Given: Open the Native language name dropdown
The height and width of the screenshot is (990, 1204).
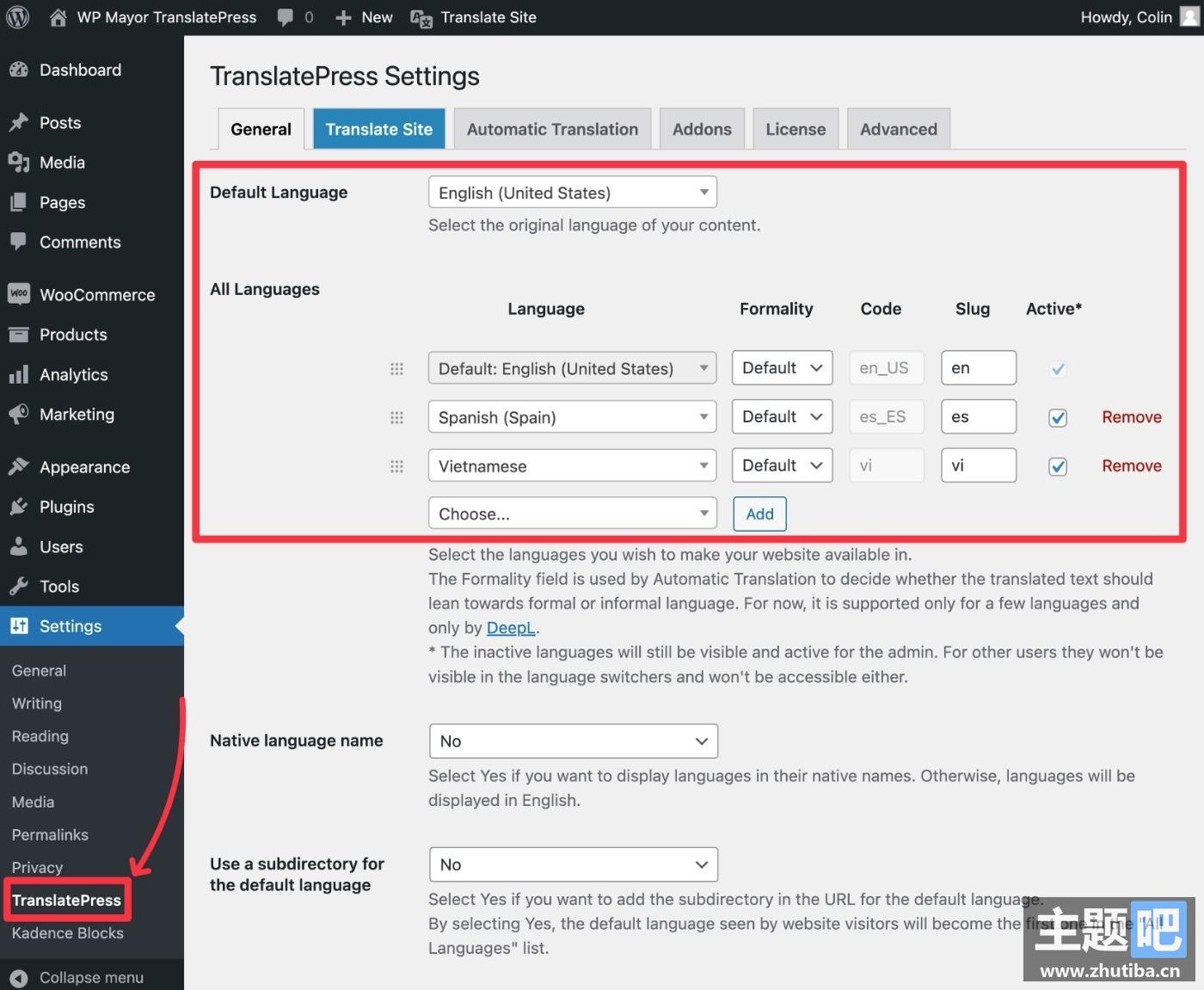Looking at the screenshot, I should (574, 741).
